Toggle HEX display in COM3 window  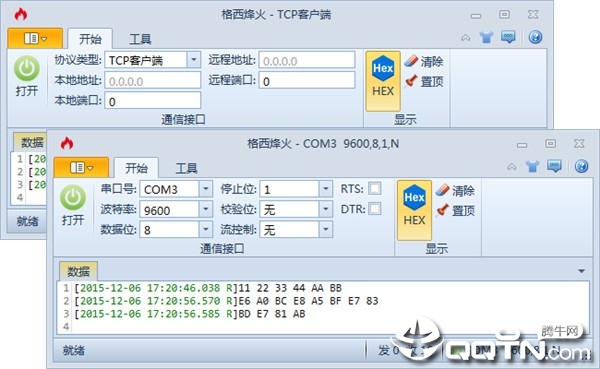click(414, 210)
